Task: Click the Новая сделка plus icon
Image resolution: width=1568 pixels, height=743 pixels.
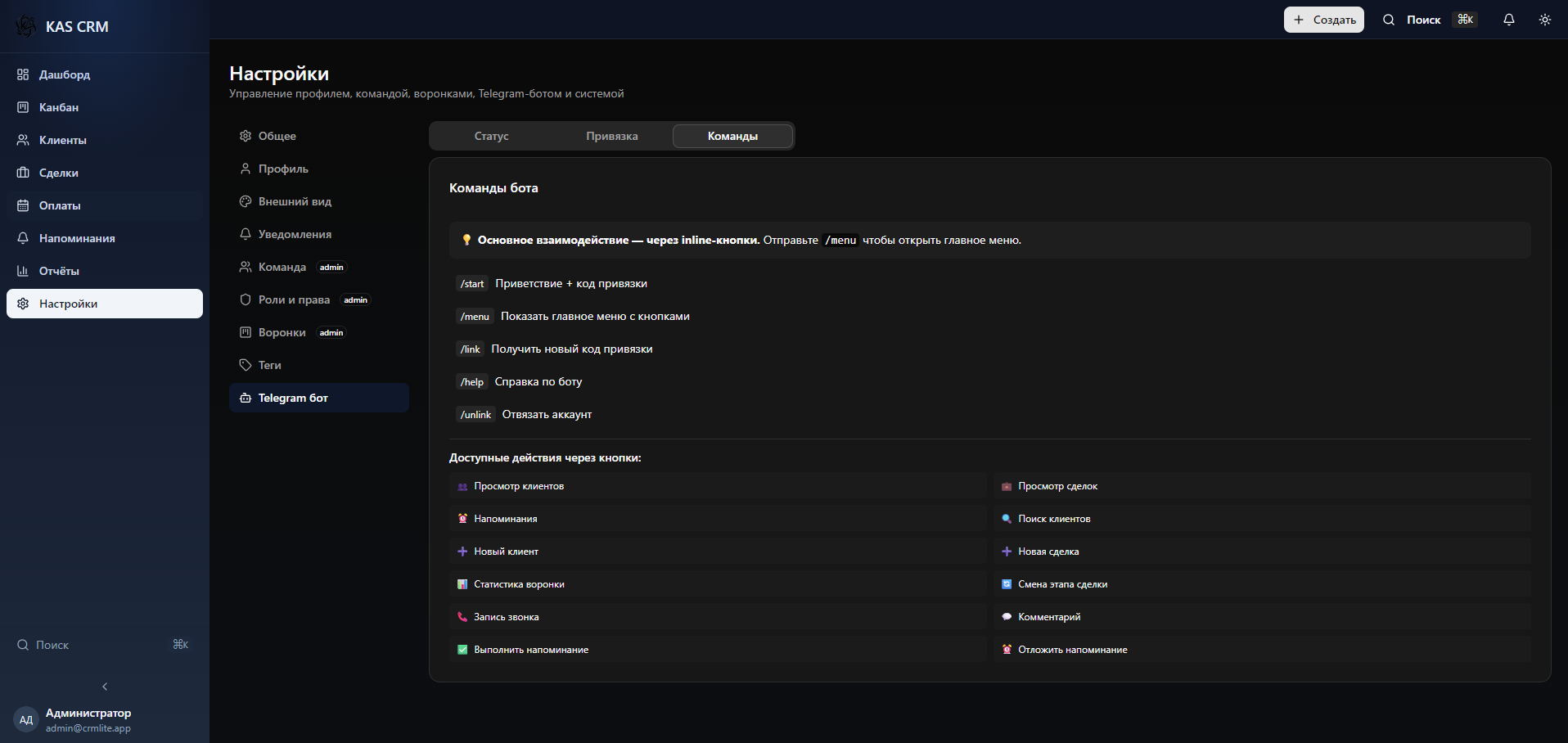Action: (1007, 552)
